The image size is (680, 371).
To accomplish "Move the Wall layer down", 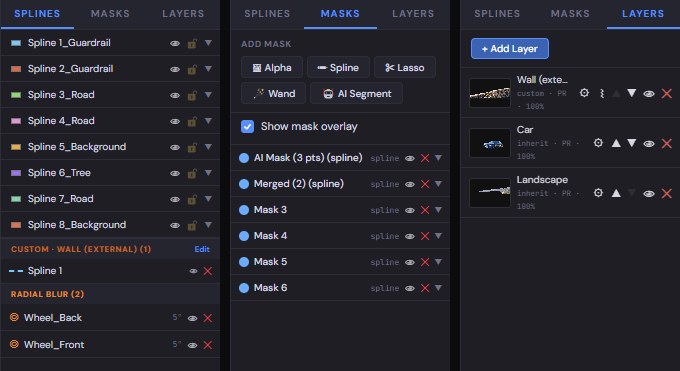I will click(x=631, y=93).
